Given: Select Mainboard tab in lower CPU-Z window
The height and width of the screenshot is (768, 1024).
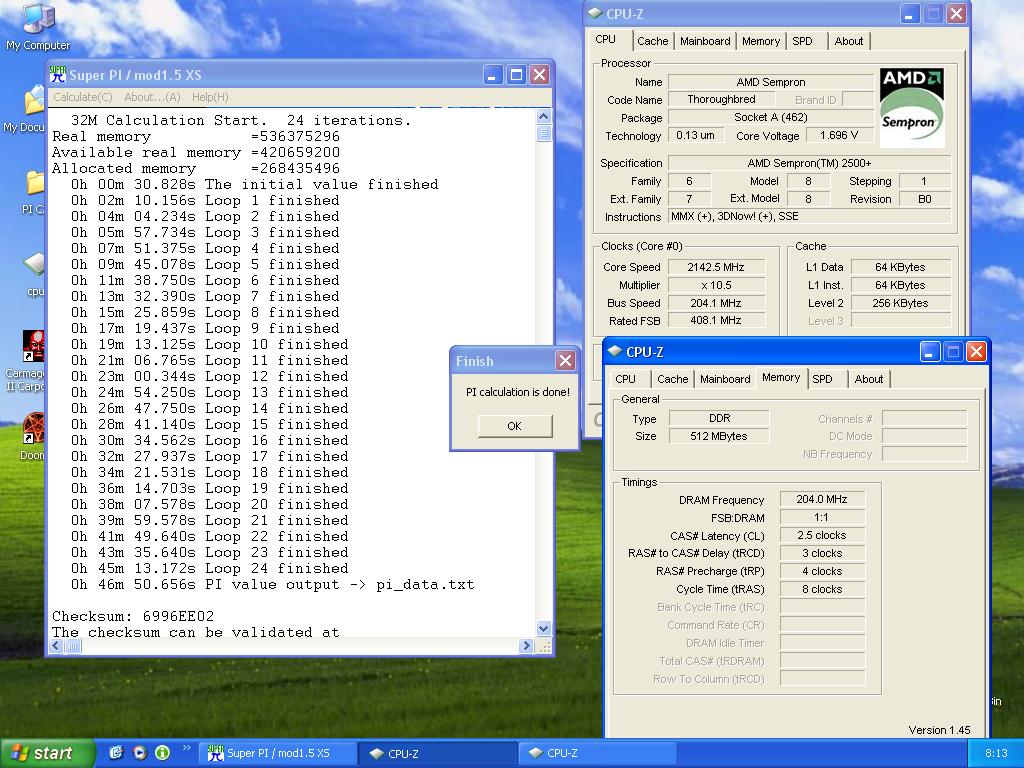Looking at the screenshot, I should (x=725, y=379).
